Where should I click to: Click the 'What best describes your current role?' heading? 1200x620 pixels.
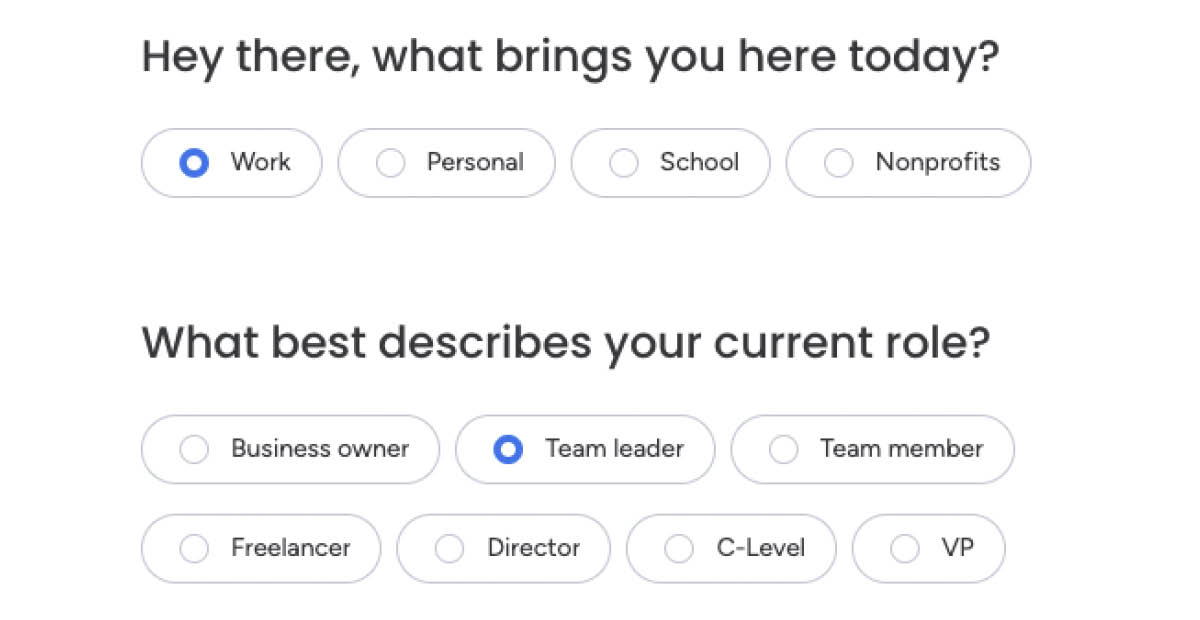pos(565,343)
